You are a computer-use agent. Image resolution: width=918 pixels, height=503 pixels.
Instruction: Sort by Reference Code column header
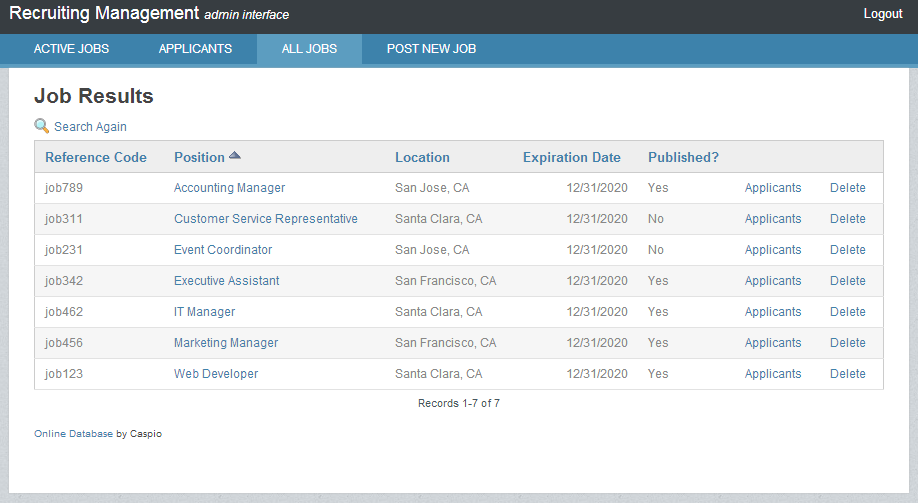(96, 157)
